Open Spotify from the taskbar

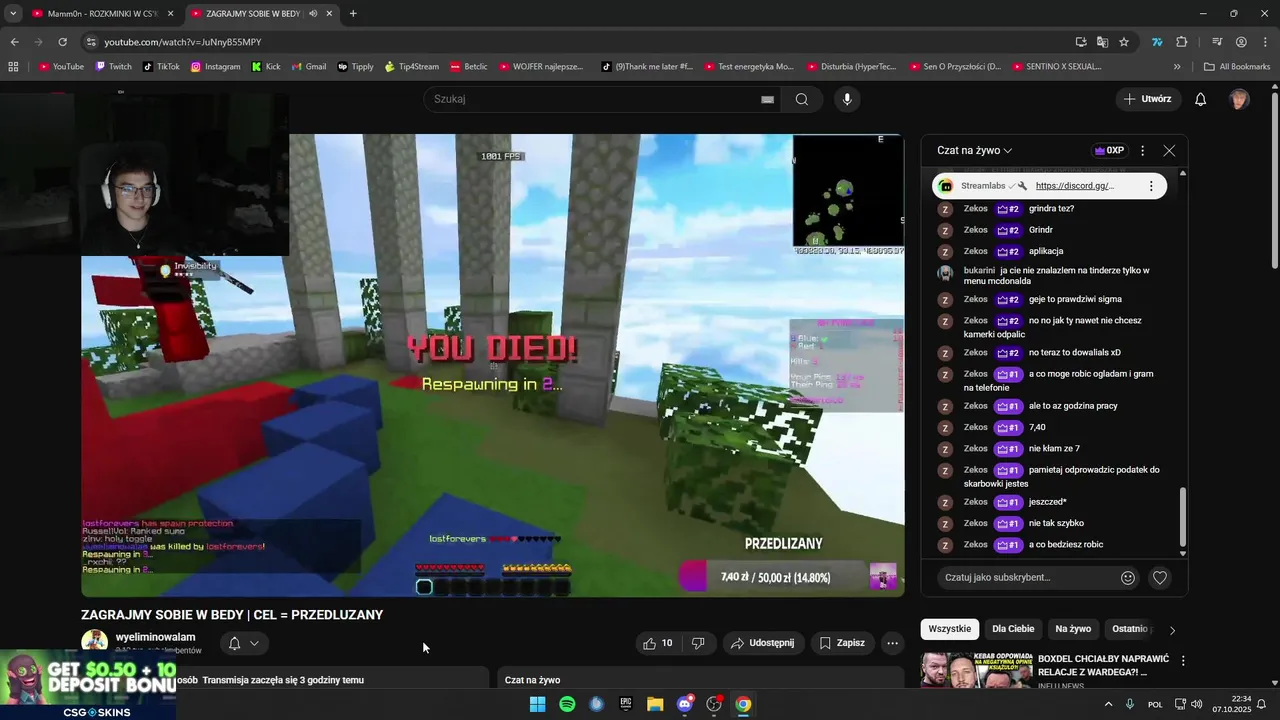pyautogui.click(x=567, y=704)
